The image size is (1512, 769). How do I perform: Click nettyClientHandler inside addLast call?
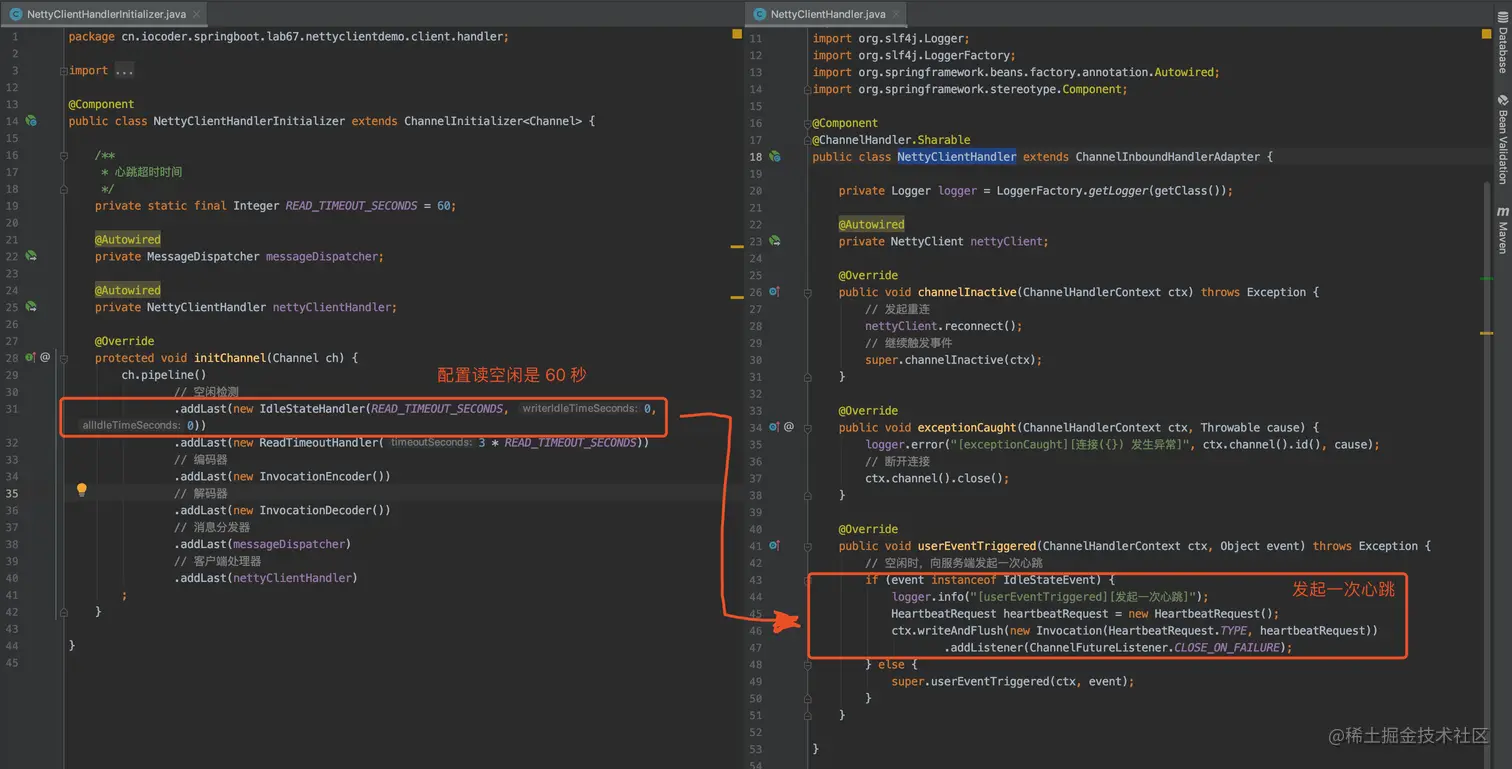[x=292, y=578]
